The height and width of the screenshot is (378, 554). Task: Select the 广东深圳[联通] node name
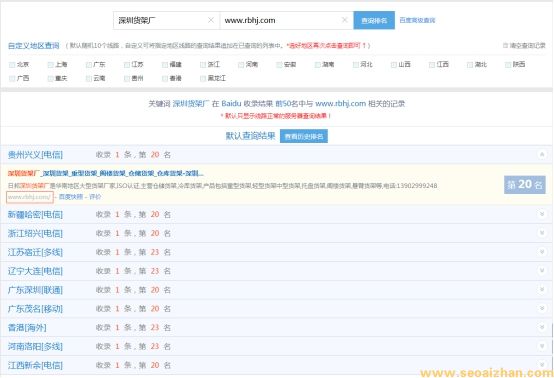[35, 290]
